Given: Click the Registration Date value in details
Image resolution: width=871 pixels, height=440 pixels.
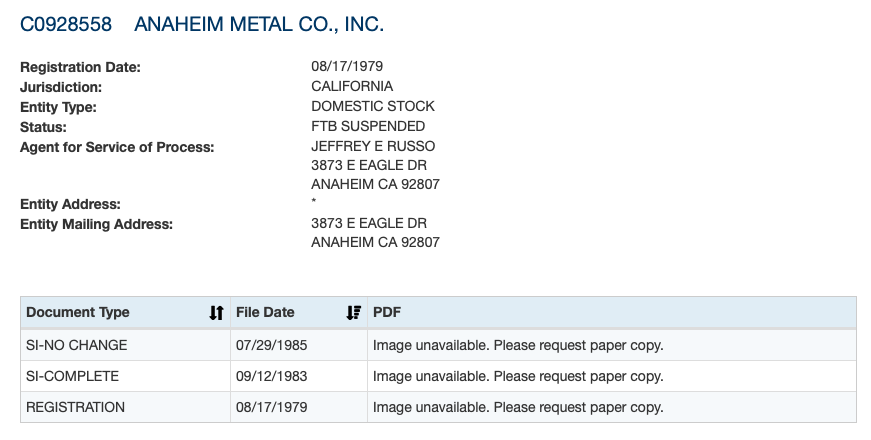Looking at the screenshot, I should coord(347,67).
